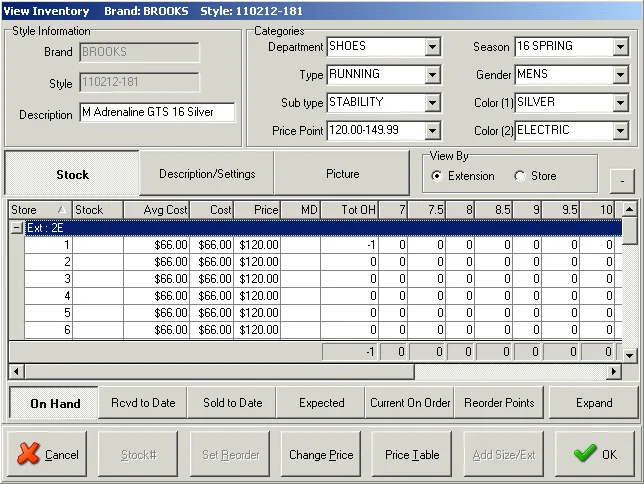
Task: Switch to the Description/Settings tab
Action: [207, 174]
